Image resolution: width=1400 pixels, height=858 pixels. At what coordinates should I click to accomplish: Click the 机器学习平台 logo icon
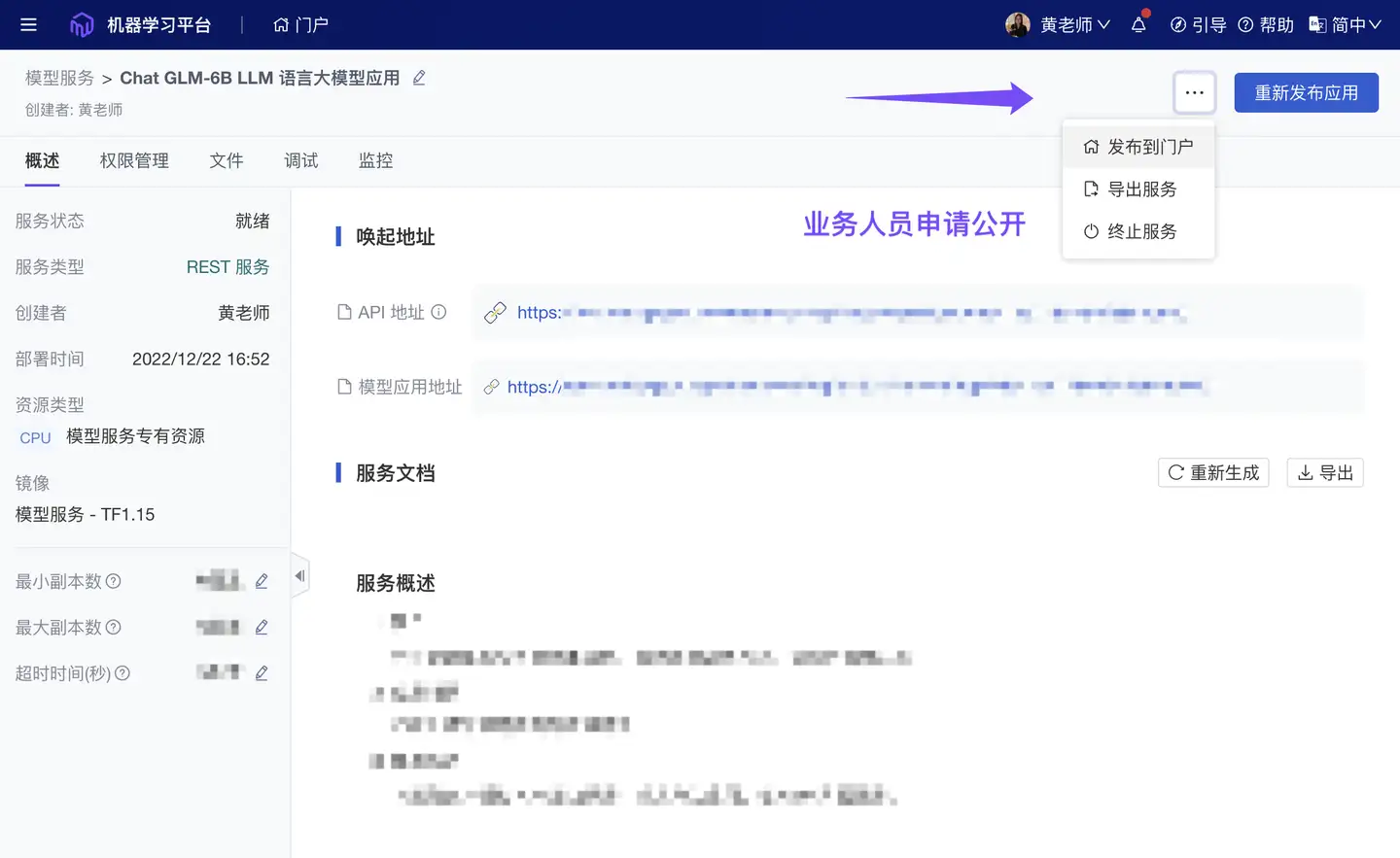(82, 24)
